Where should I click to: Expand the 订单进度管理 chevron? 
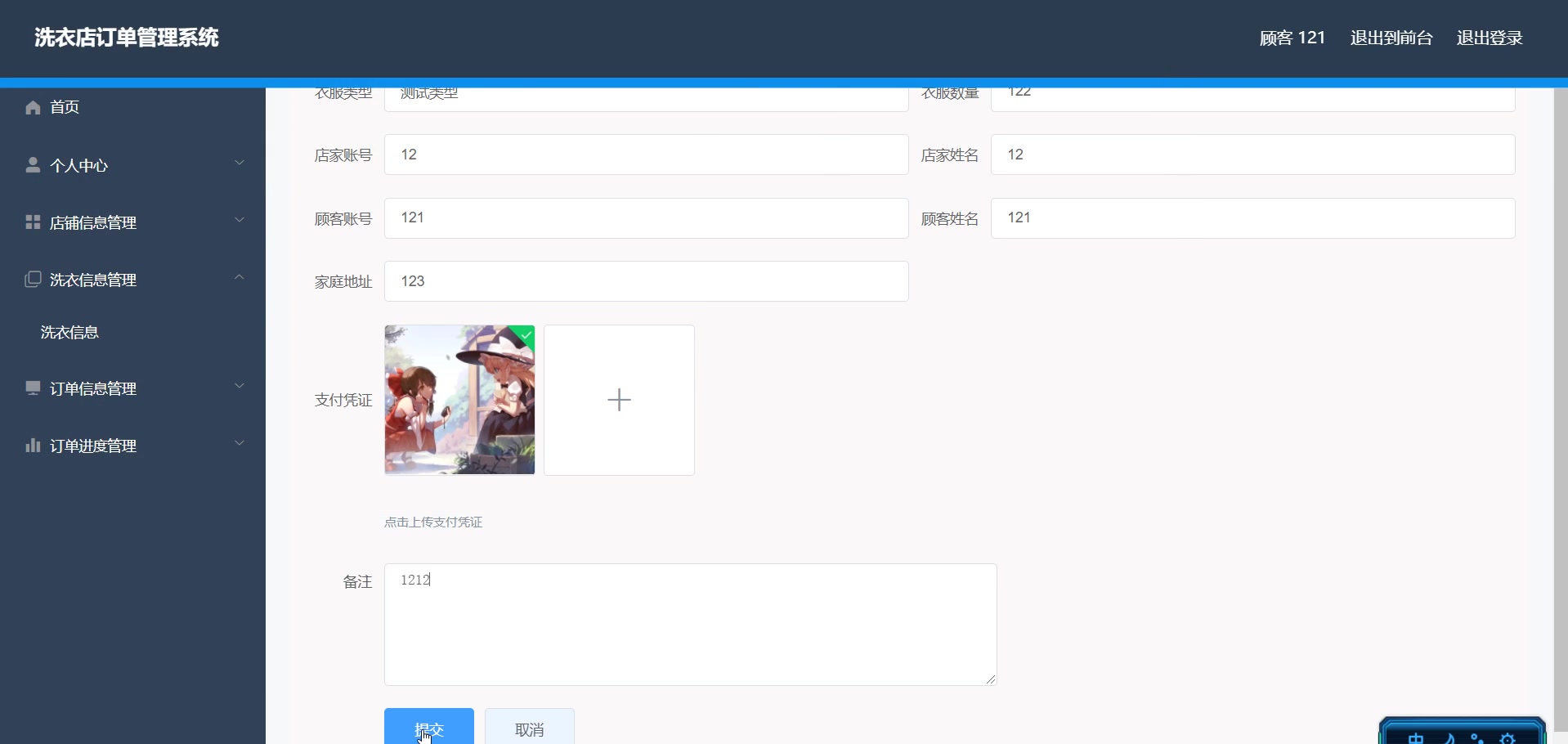tap(240, 443)
